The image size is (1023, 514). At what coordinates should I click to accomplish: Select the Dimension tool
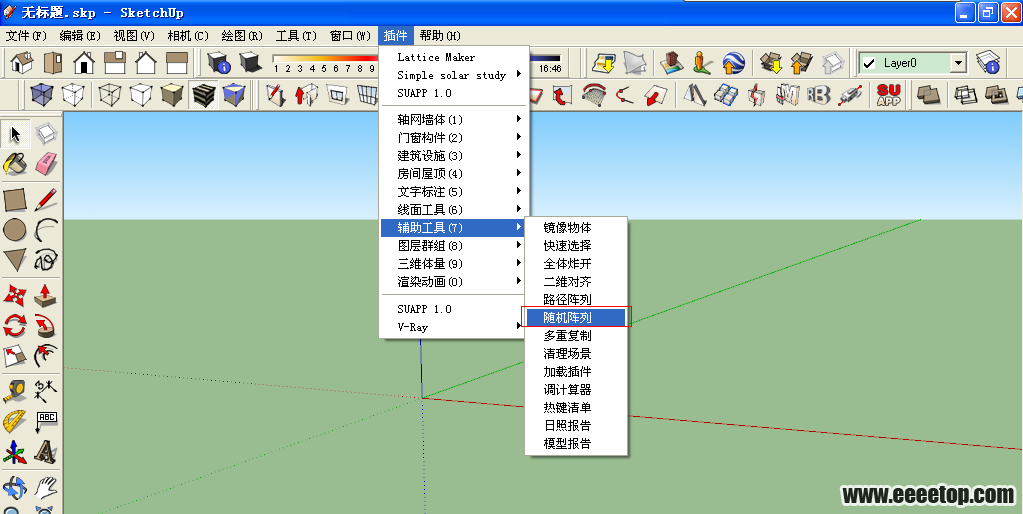click(46, 391)
